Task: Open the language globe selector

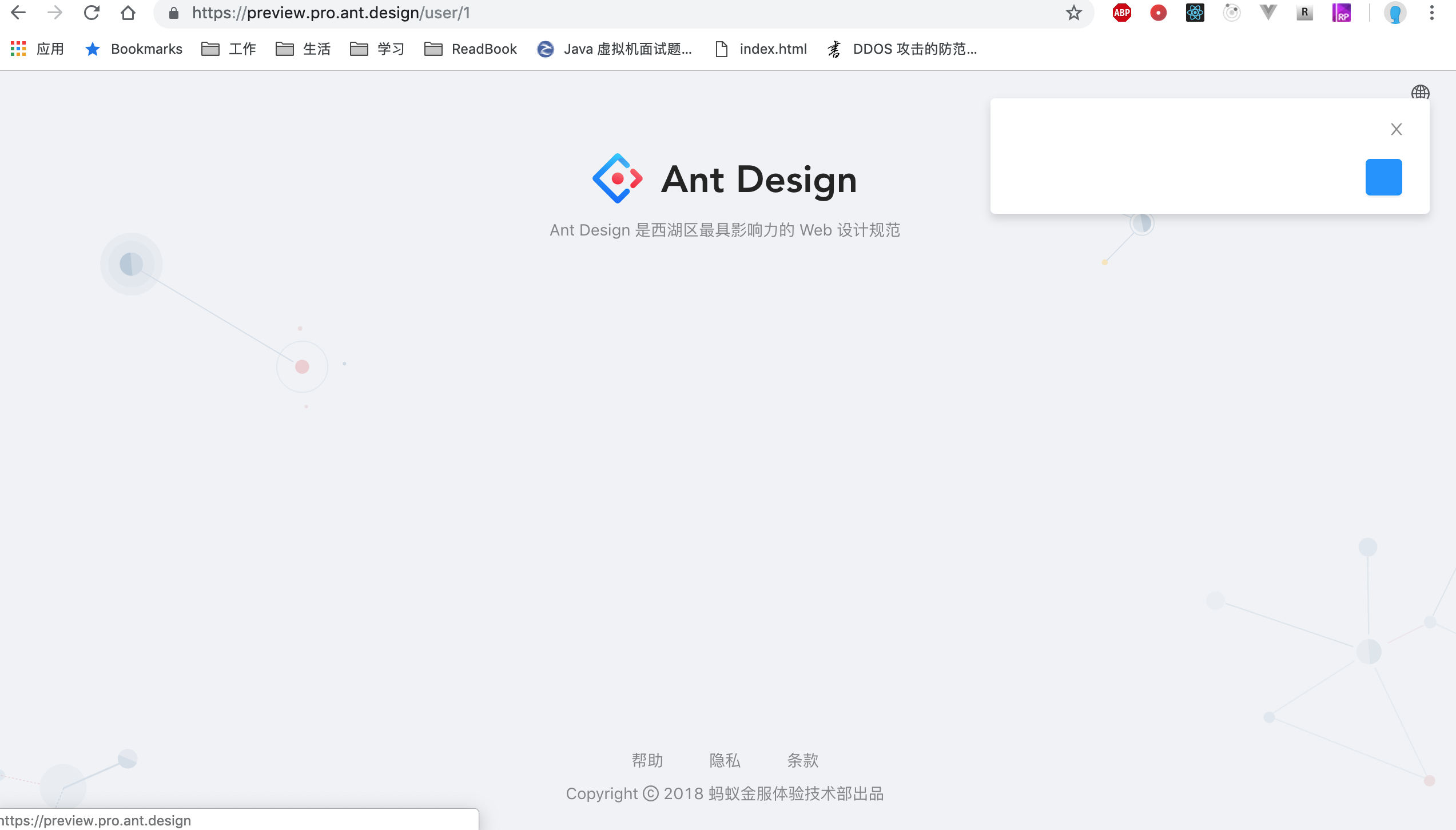Action: click(x=1421, y=92)
